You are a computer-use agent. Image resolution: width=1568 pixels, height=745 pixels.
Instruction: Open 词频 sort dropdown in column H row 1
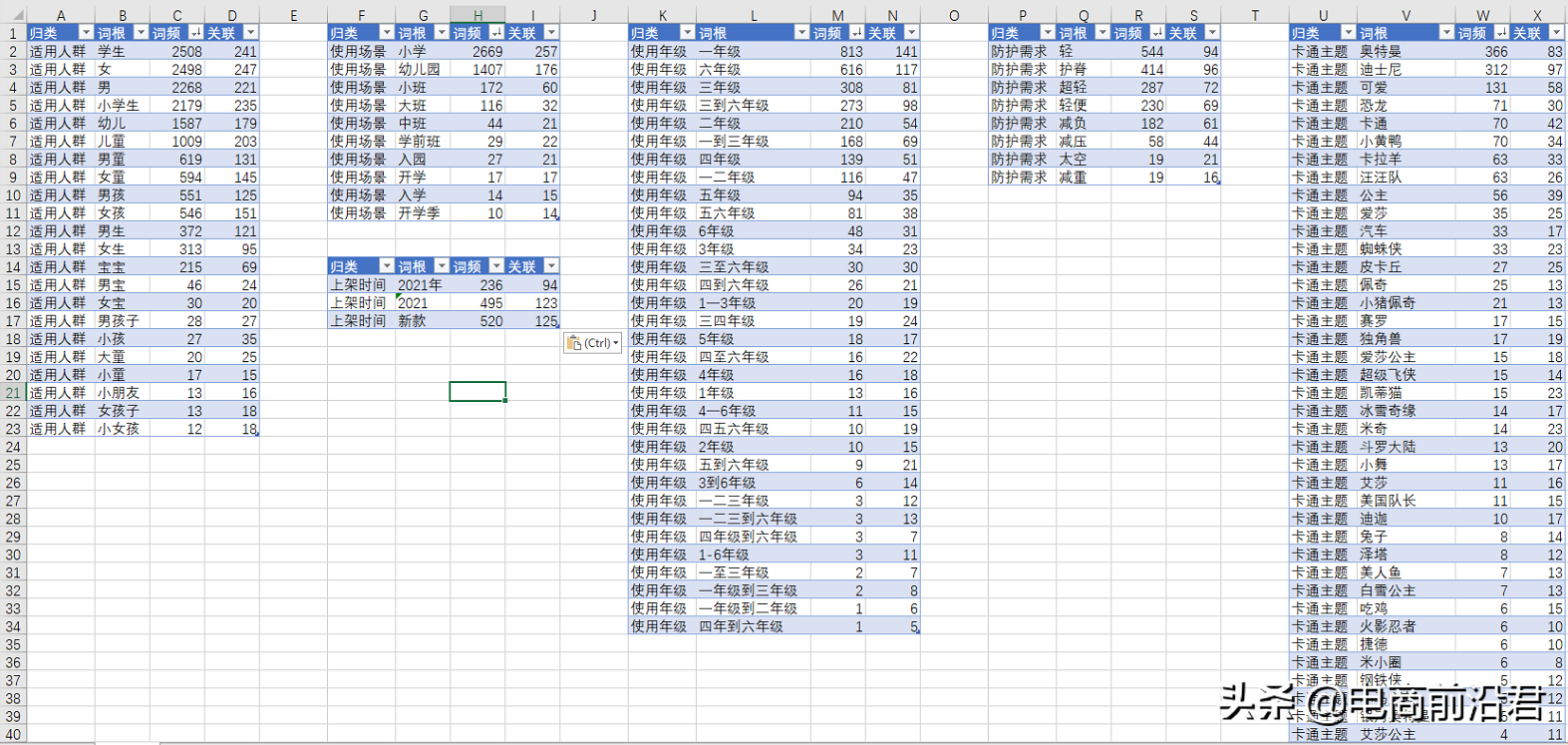tap(496, 33)
